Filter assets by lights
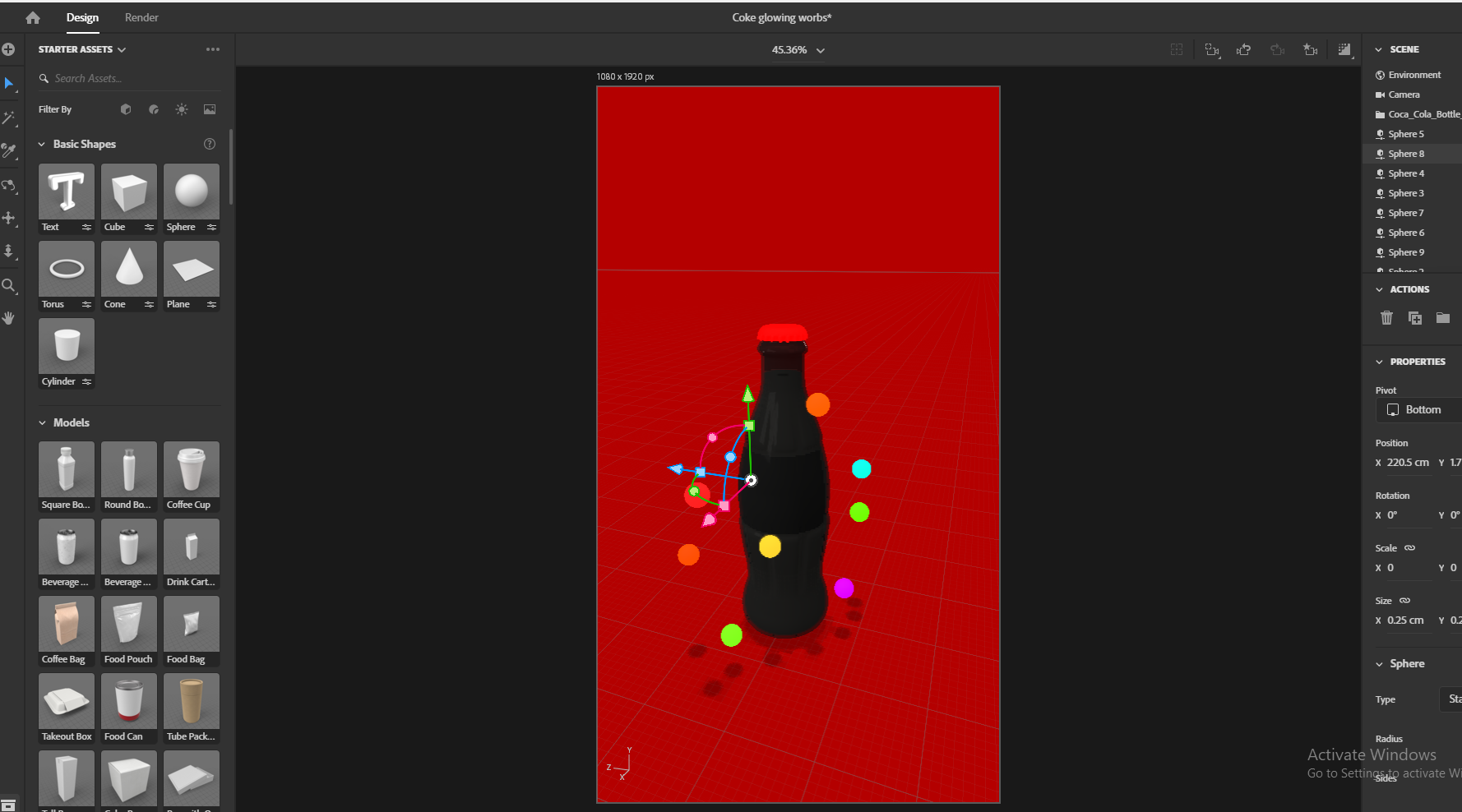 (x=182, y=109)
